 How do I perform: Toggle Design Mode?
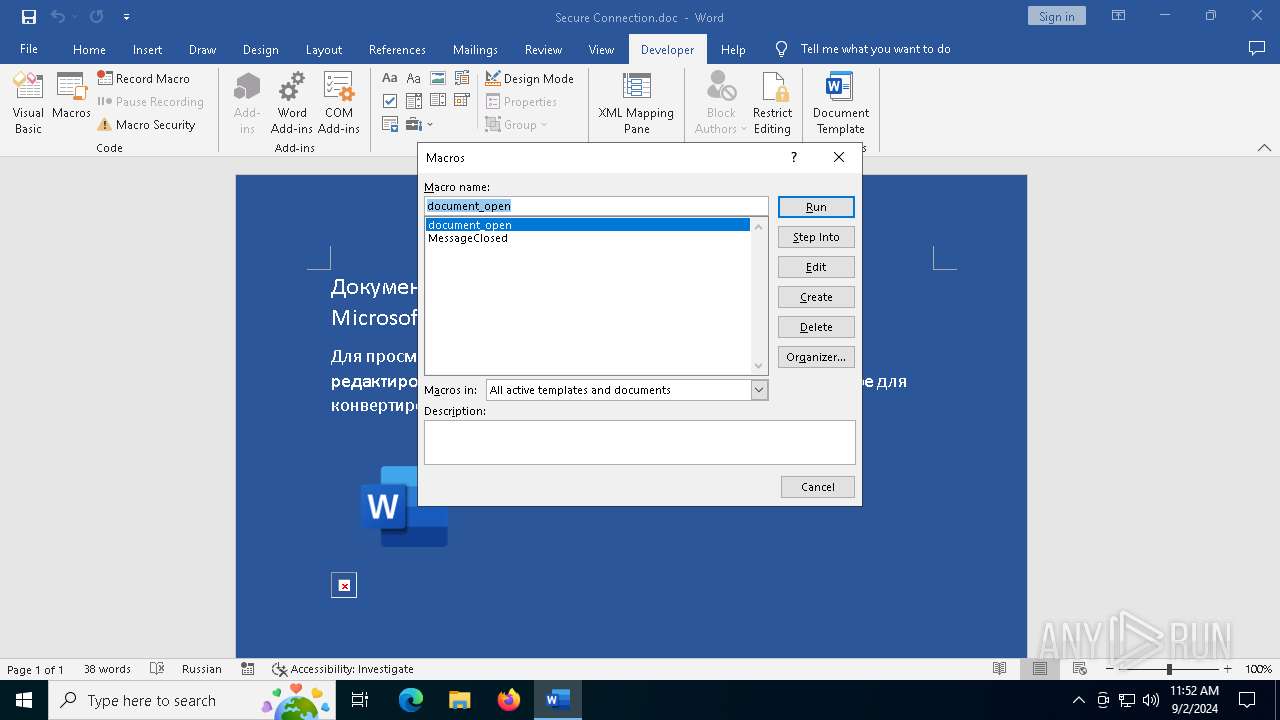(x=529, y=78)
